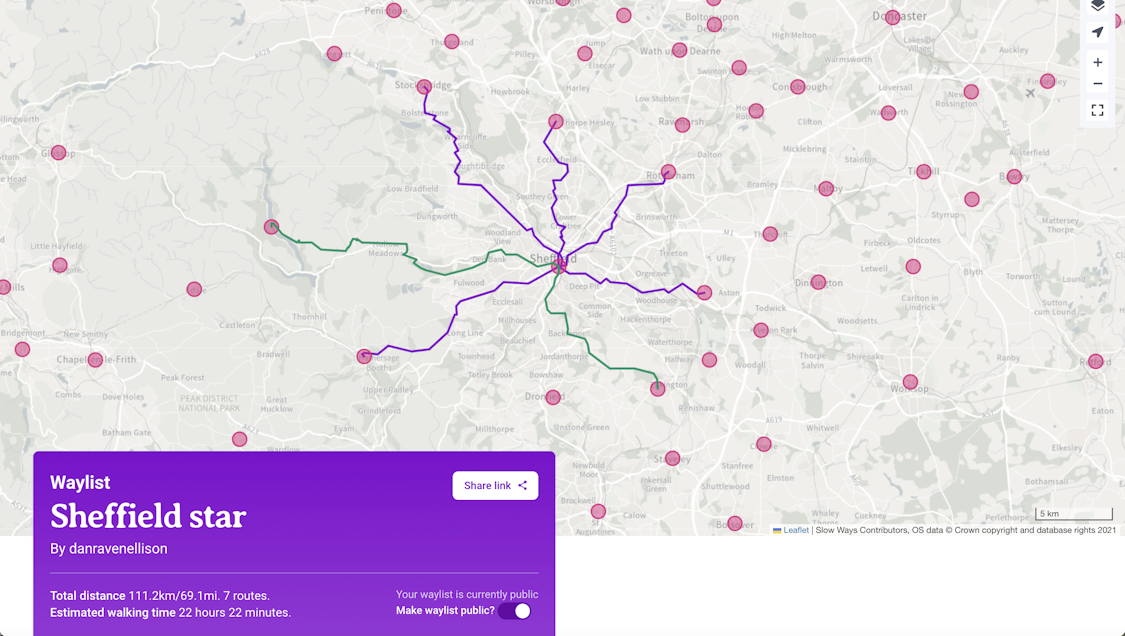Viewport: 1125px width, 636px height.
Task: Select the Wath upon Dearne marker
Action: click(679, 50)
